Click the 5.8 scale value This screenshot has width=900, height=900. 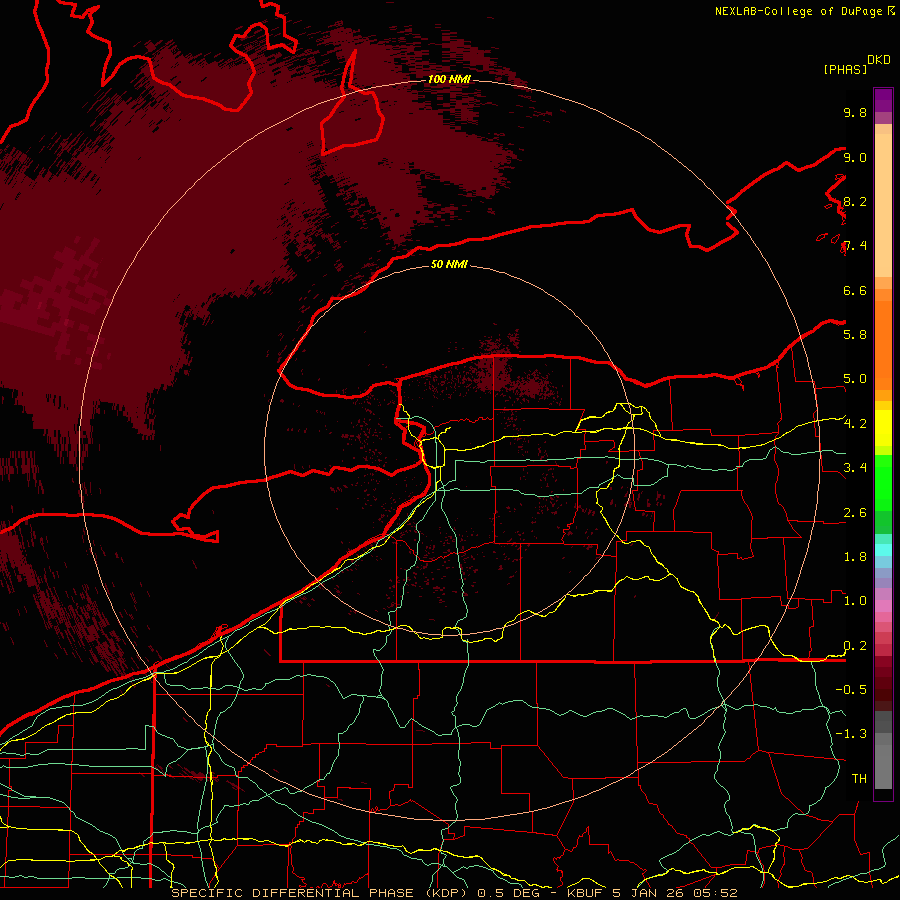point(855,334)
